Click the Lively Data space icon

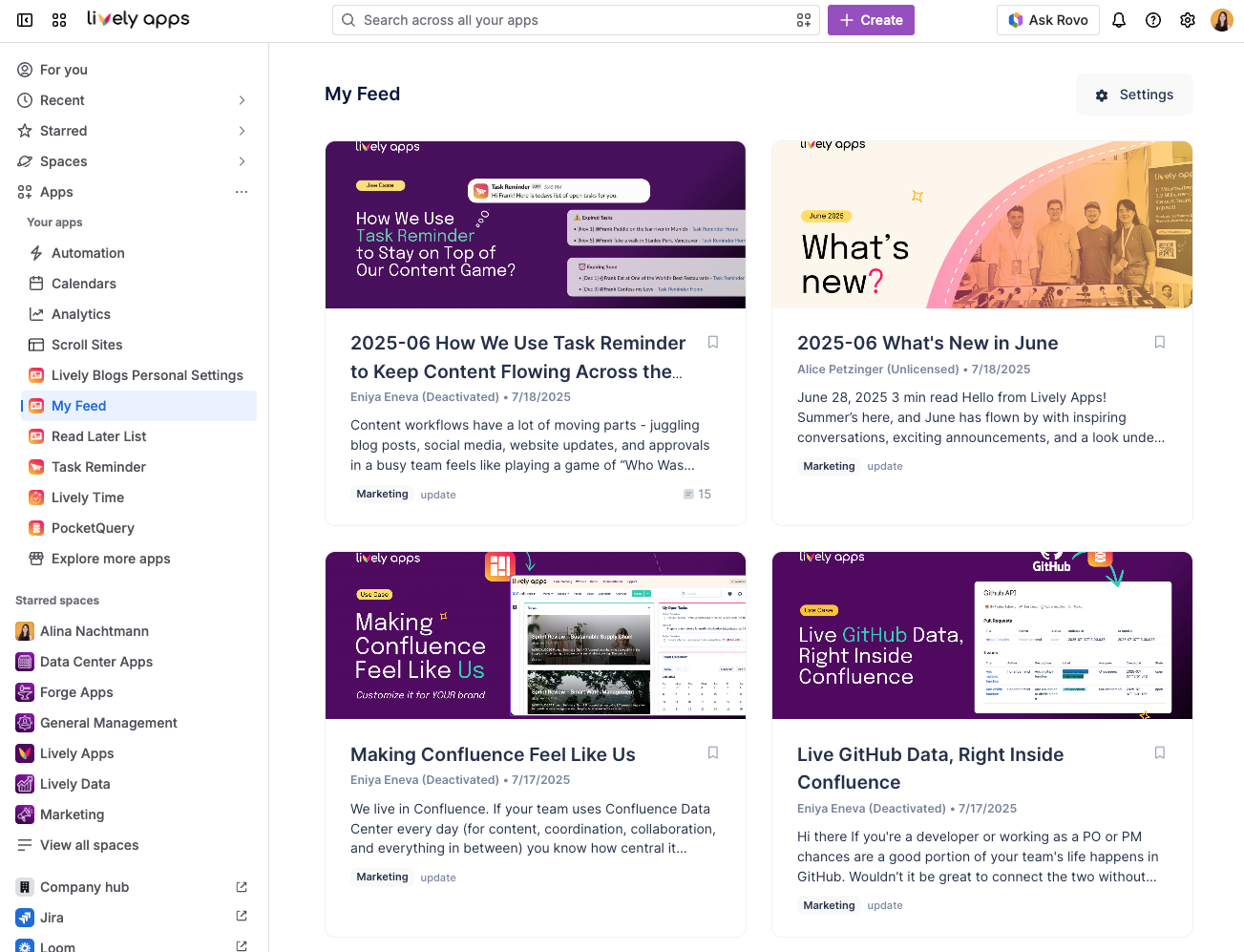click(x=25, y=784)
